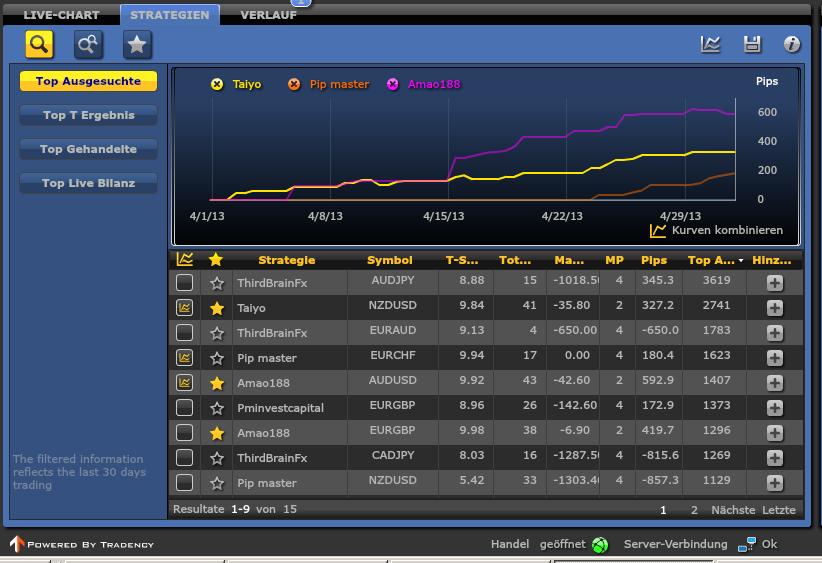Star the Pminvestcapital EURGBP strategy
The image size is (822, 563).
pos(216,408)
